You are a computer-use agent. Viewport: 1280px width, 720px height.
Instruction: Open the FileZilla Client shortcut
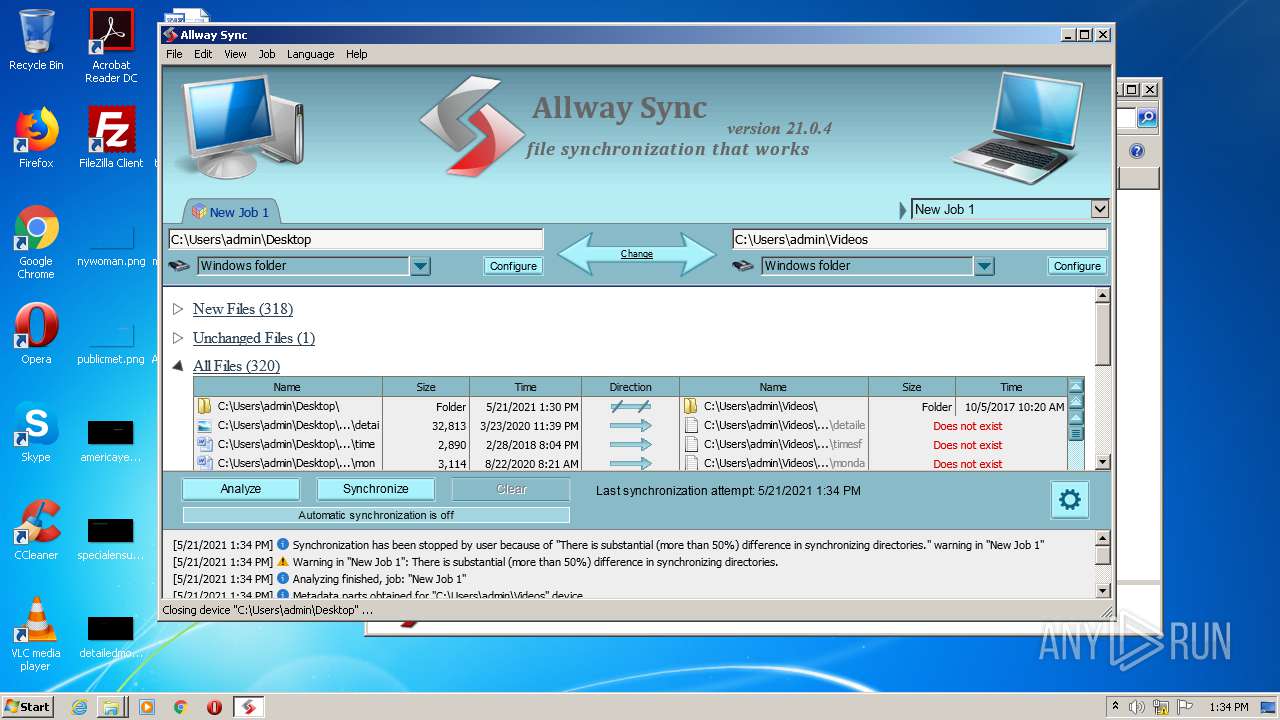click(111, 138)
